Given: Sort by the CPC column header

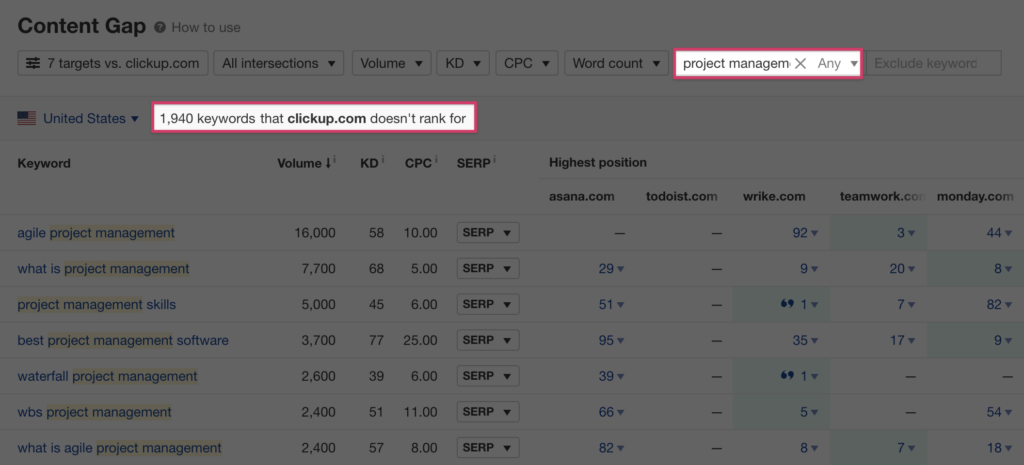Looking at the screenshot, I should point(420,163).
